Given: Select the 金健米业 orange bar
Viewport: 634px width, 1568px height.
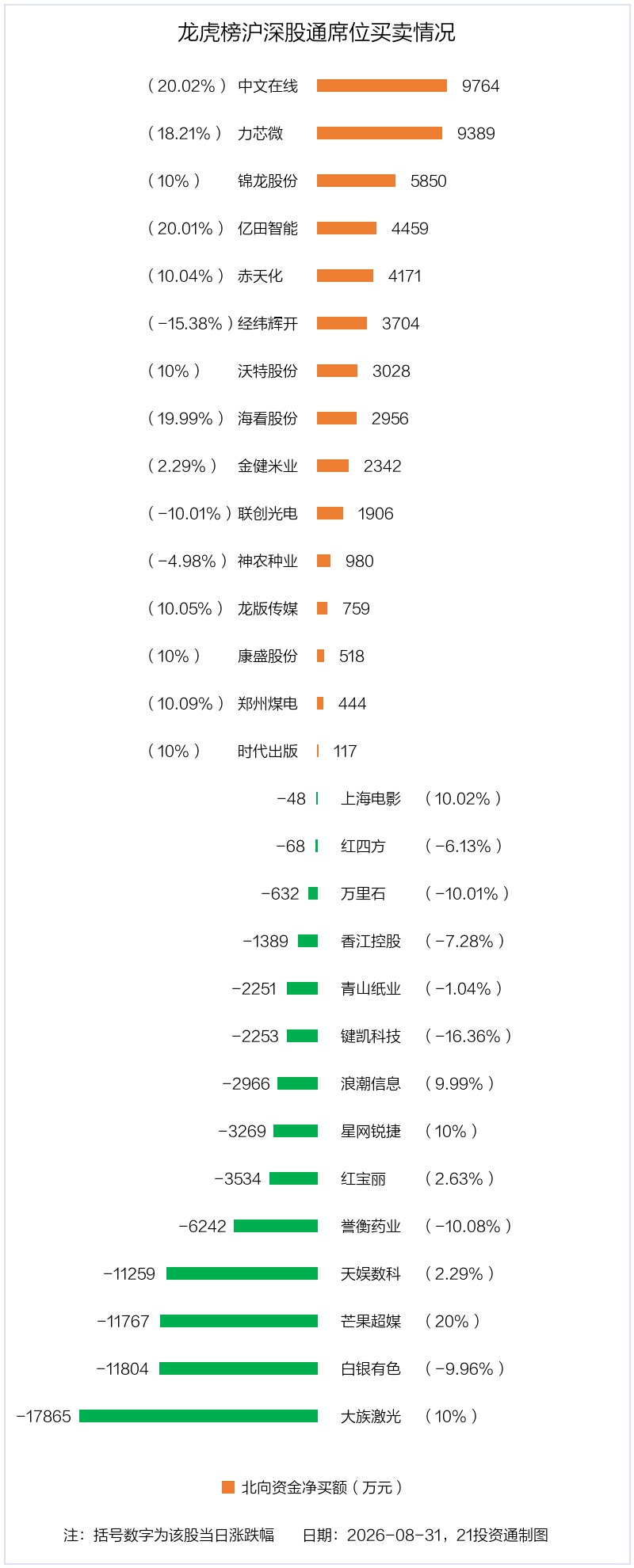Looking at the screenshot, I should (333, 466).
